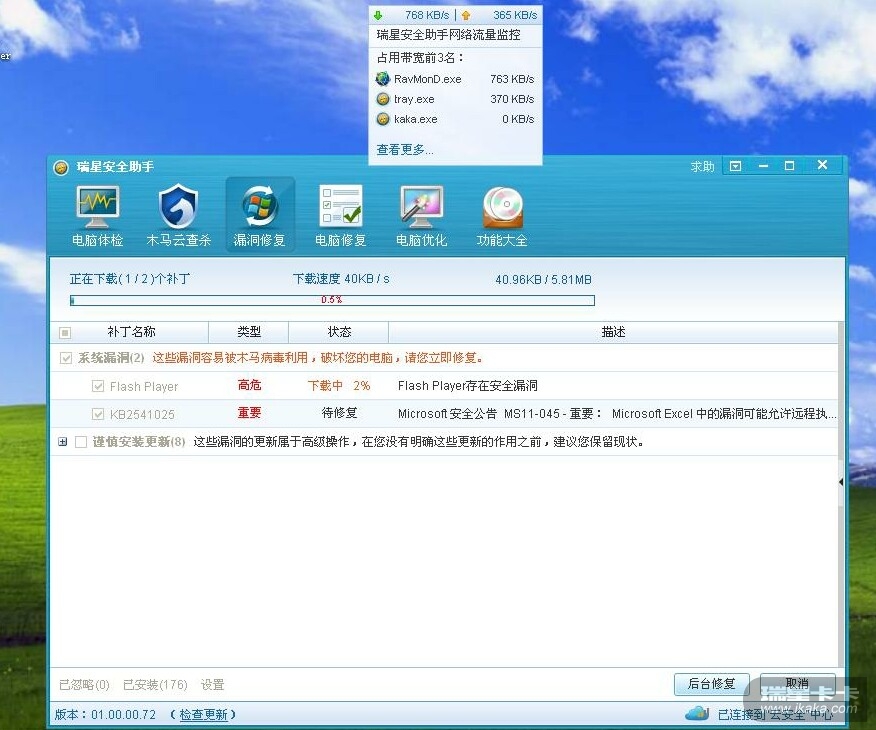The width and height of the screenshot is (876, 730).
Task: Click the Flash Player存在安全漏洞 description
Action: [x=468, y=385]
